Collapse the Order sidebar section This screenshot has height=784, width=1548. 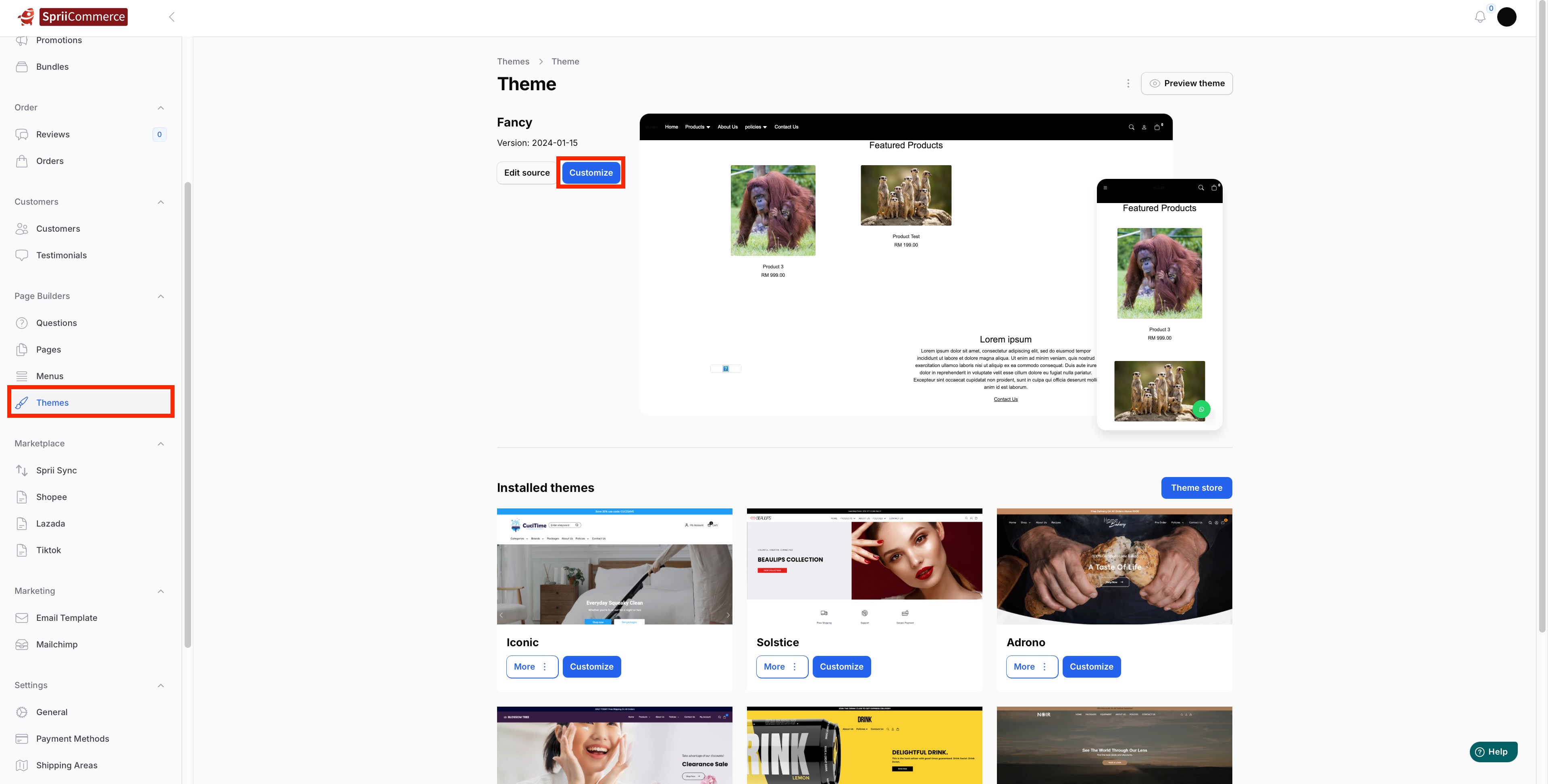pos(160,108)
